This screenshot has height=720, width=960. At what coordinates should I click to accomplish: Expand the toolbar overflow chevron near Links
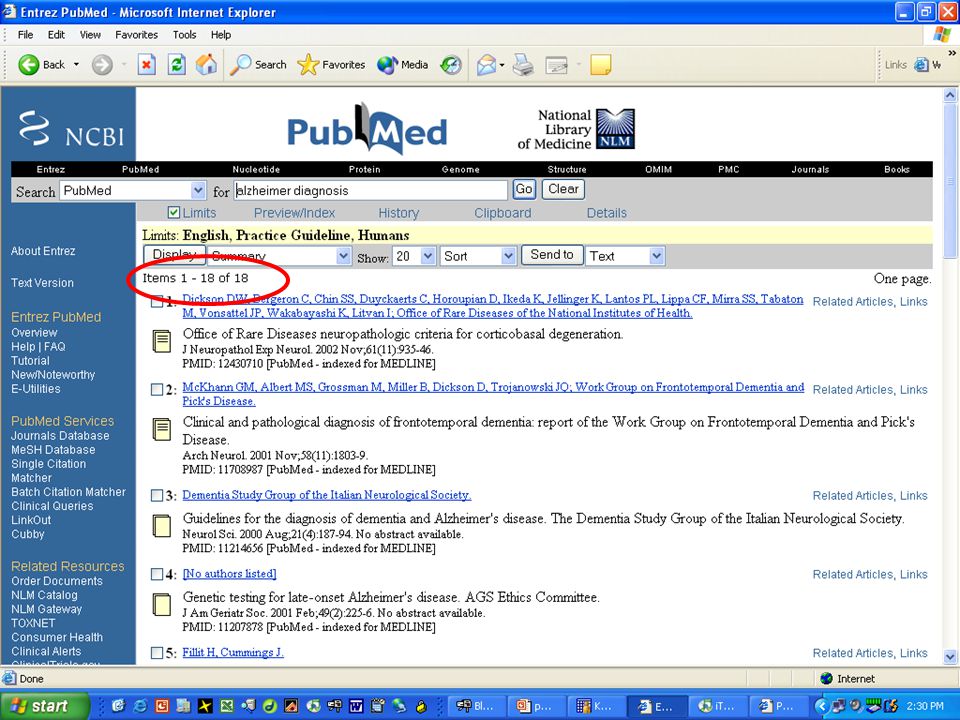click(x=951, y=53)
